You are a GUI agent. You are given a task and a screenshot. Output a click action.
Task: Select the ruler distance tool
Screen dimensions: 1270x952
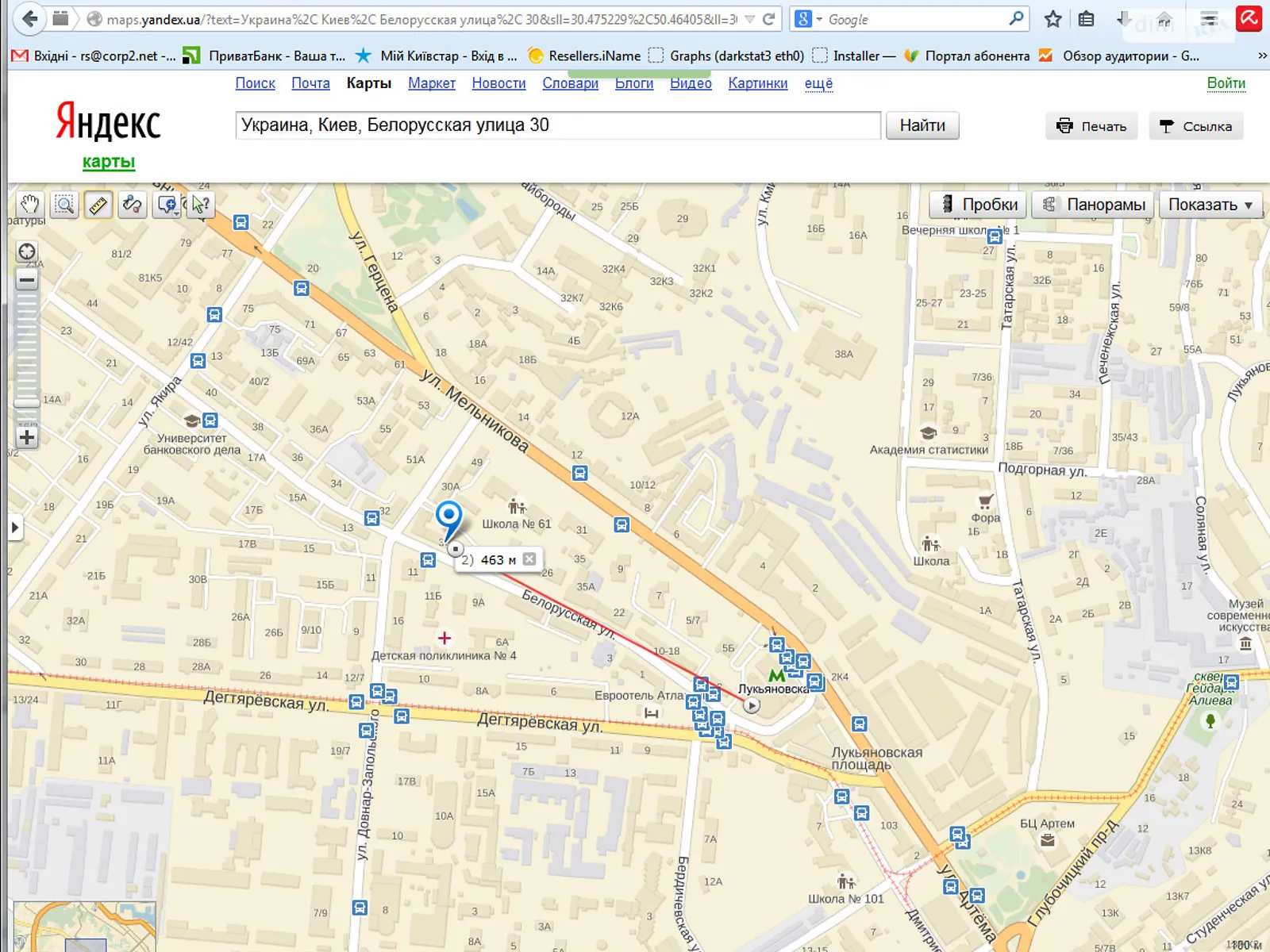[x=98, y=205]
